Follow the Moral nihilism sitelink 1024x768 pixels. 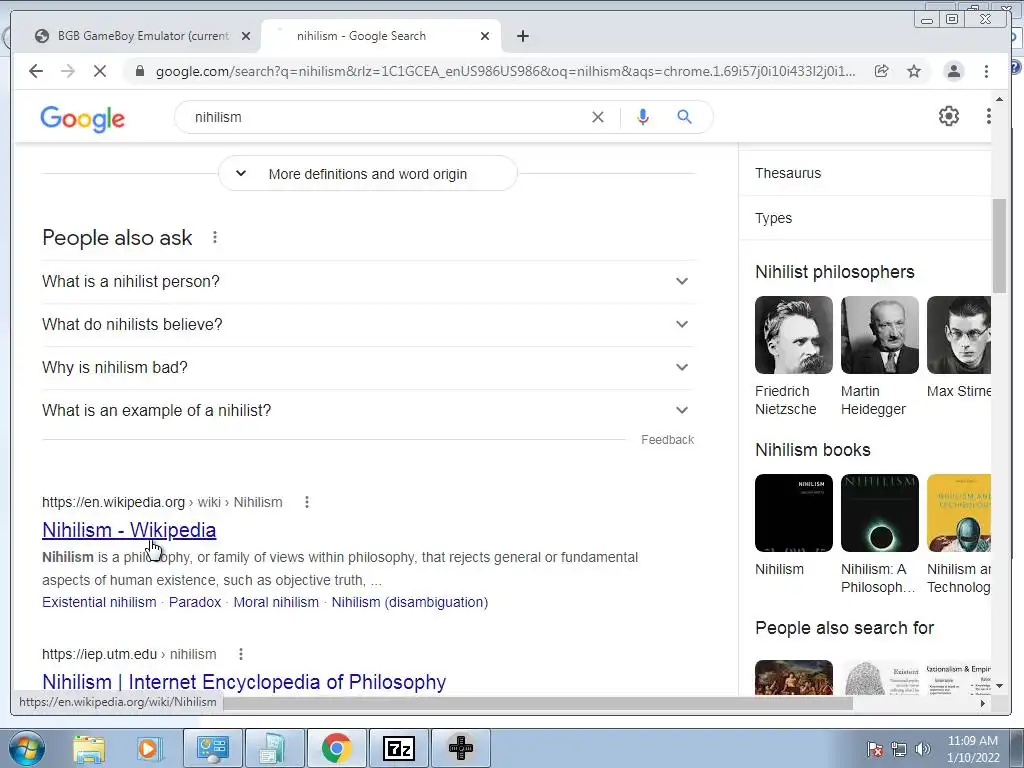click(276, 602)
